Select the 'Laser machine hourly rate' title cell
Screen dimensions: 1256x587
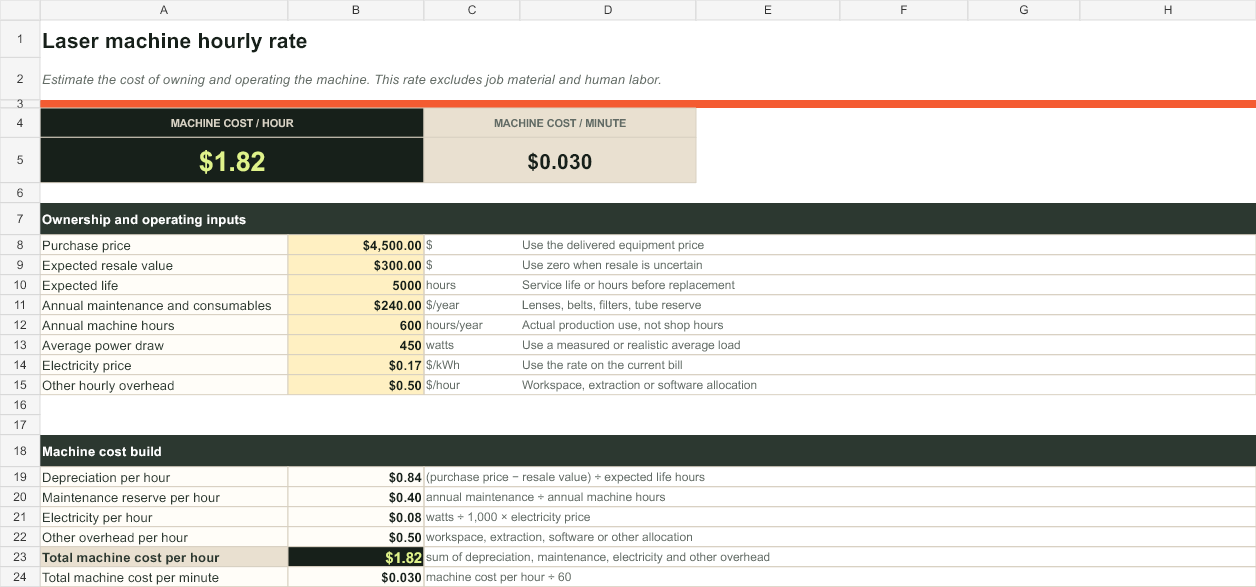point(174,42)
